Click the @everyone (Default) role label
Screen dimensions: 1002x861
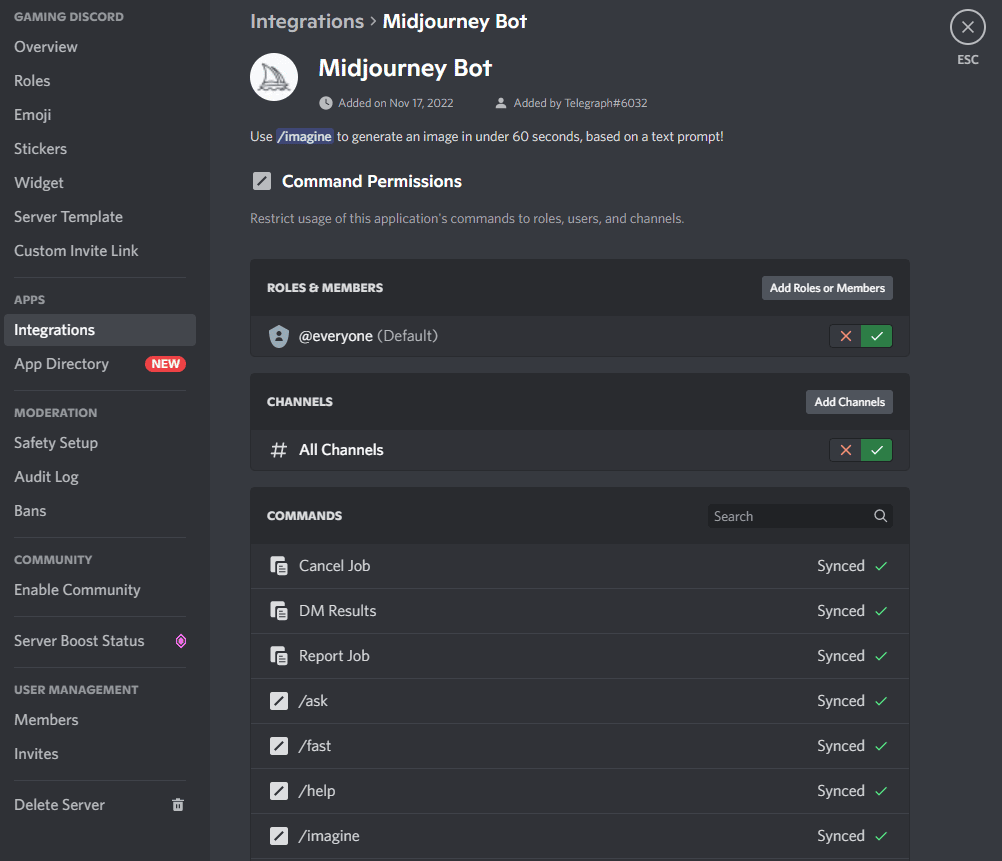tap(368, 336)
